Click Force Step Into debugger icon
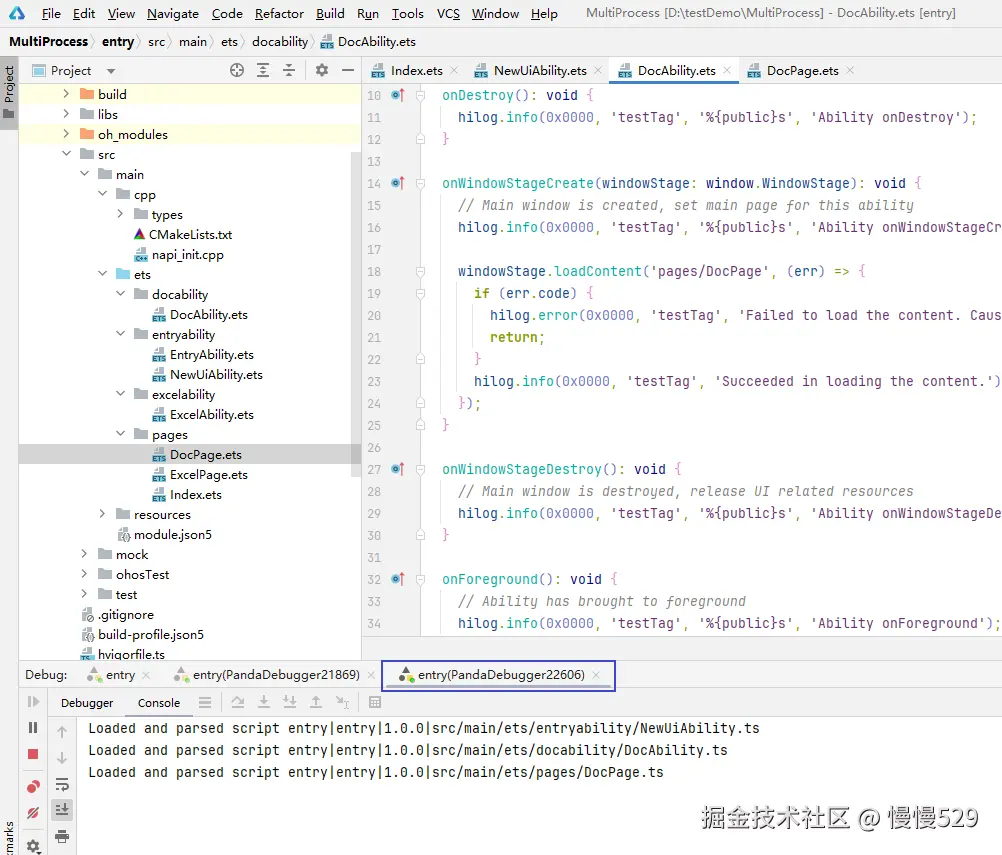The height and width of the screenshot is (855, 1002). 289,702
